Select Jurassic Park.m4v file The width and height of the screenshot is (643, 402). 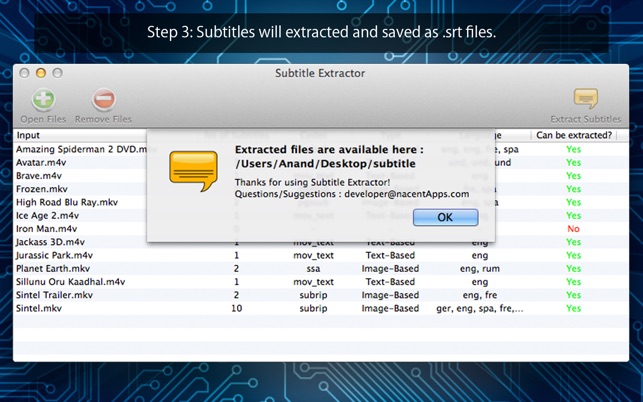pos(54,255)
